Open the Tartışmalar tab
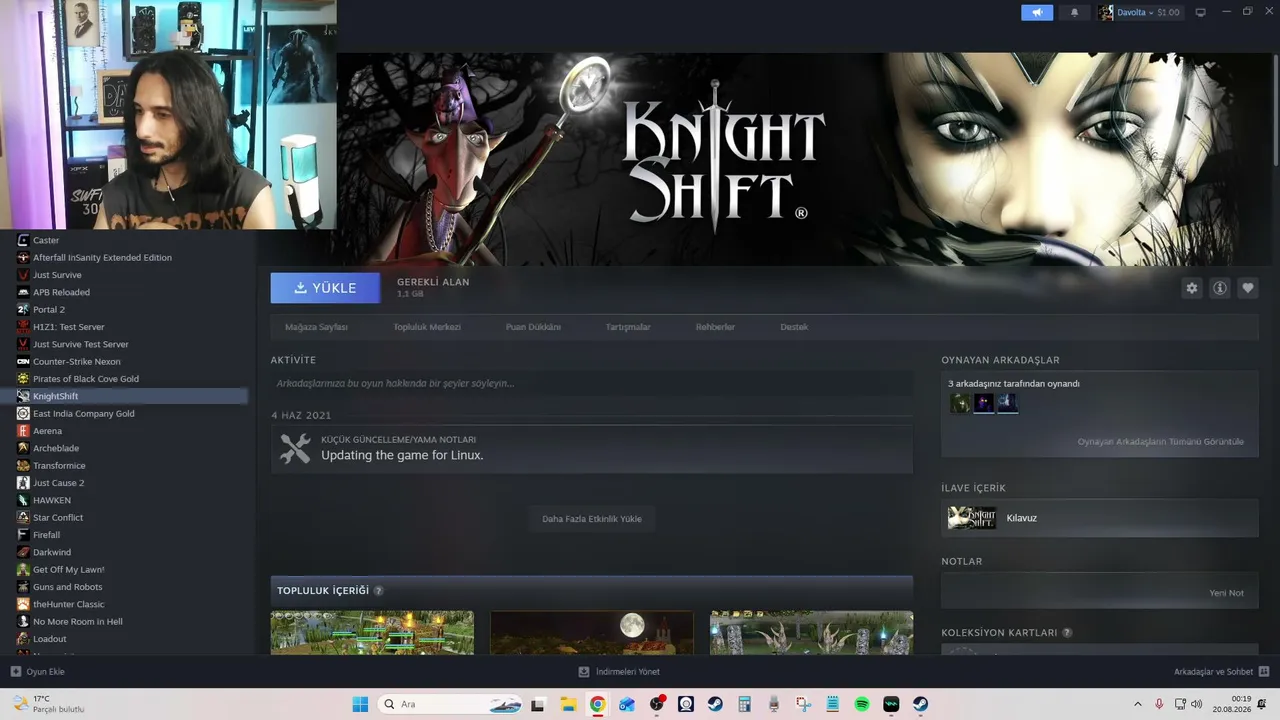 628,327
